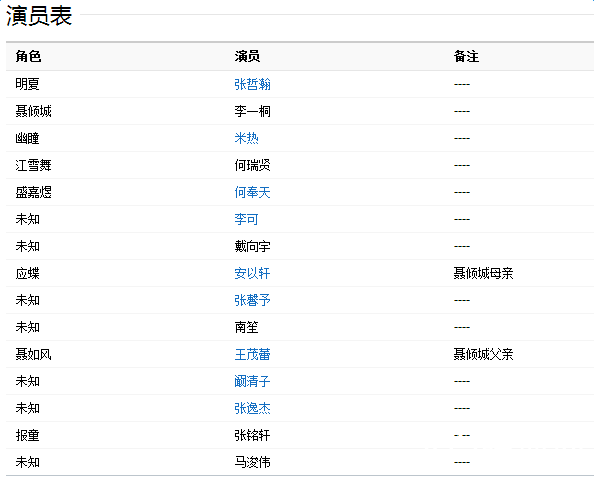Click the 未知 role in 阚清子's row
Viewport: 594px width, 484px height.
click(x=27, y=381)
